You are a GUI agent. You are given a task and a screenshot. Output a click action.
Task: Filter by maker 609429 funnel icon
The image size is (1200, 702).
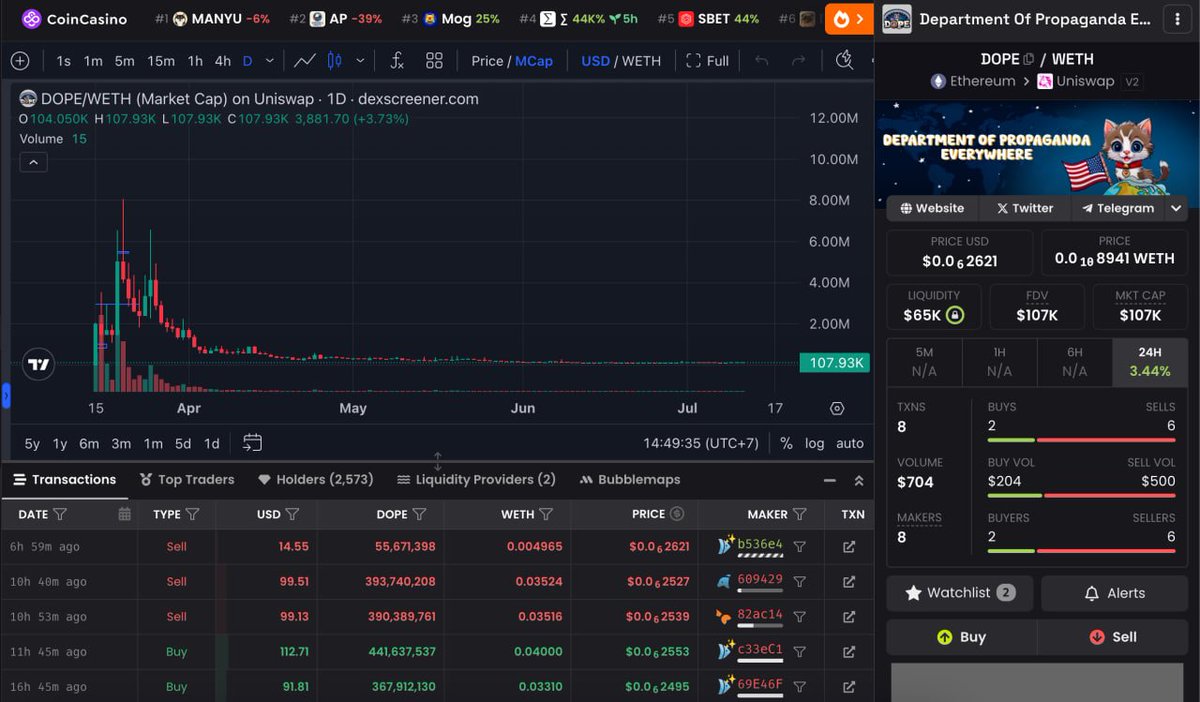[800, 582]
